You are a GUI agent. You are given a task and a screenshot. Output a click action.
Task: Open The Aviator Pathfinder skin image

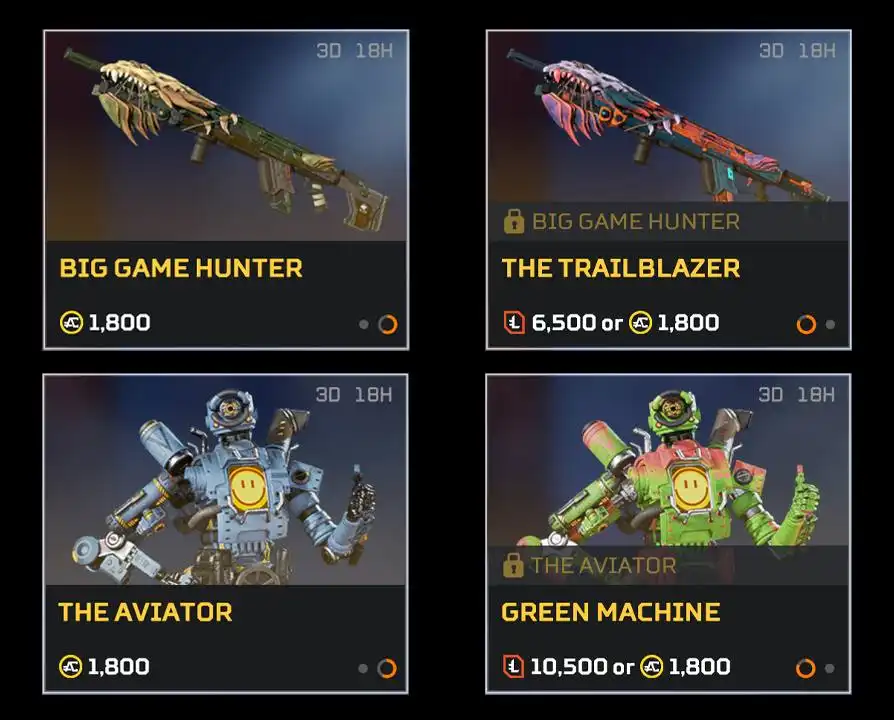[x=226, y=481]
